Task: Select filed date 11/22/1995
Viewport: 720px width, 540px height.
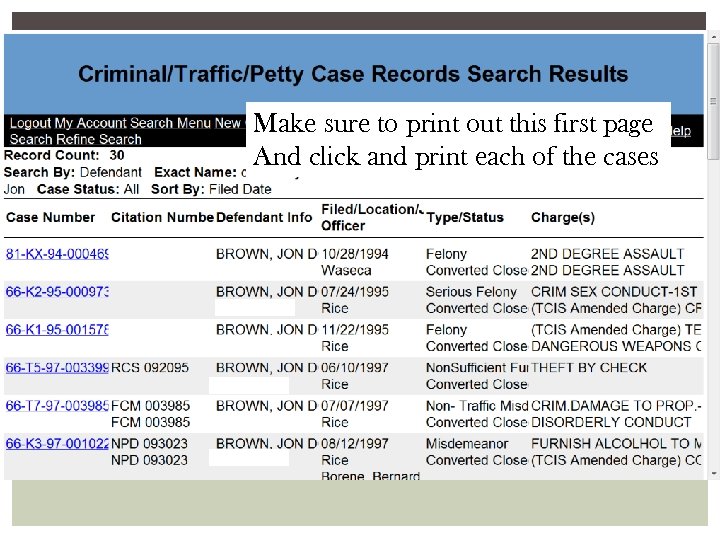Action: (355, 330)
